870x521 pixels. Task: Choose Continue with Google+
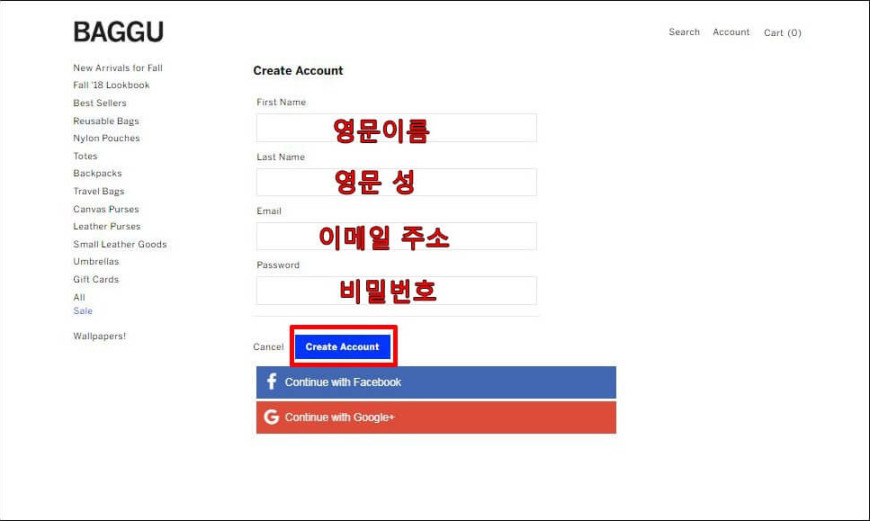(x=436, y=417)
